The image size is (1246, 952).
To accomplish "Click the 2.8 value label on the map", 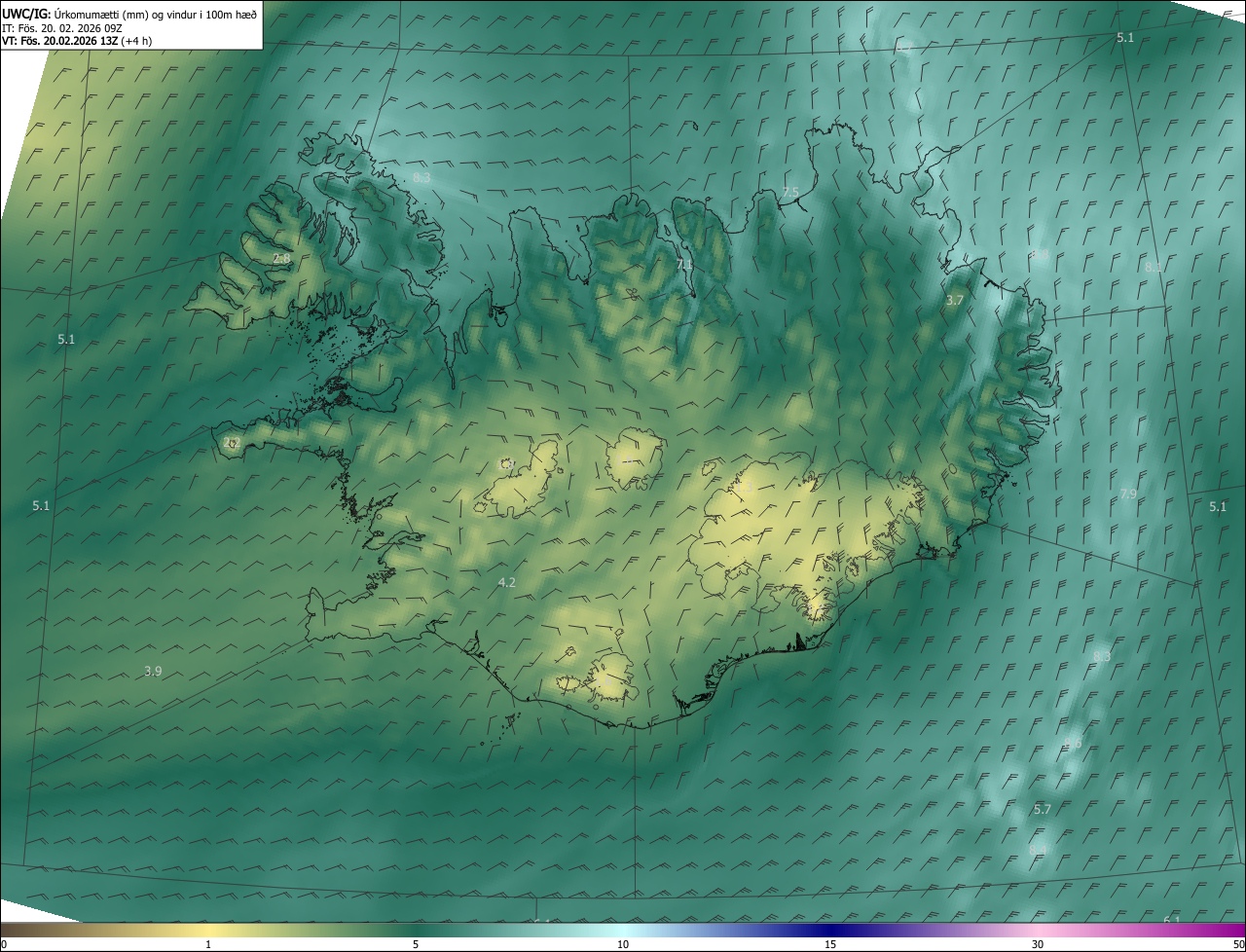I will point(281,258).
